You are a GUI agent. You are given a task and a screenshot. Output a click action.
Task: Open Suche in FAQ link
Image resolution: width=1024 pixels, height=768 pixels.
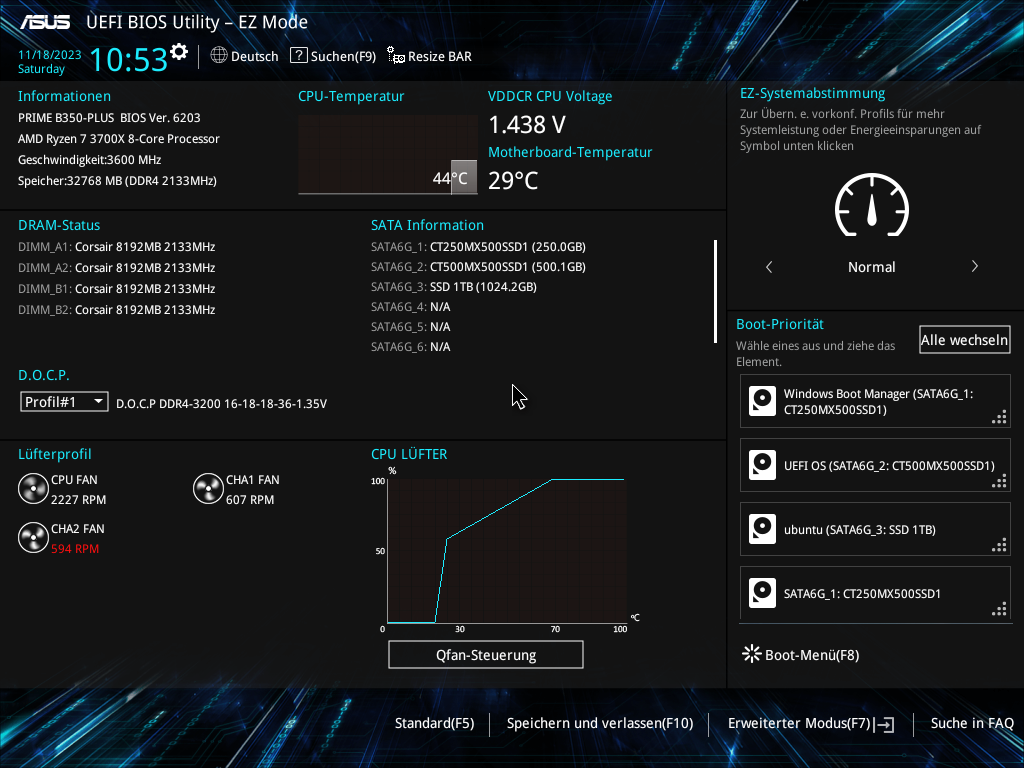click(972, 723)
